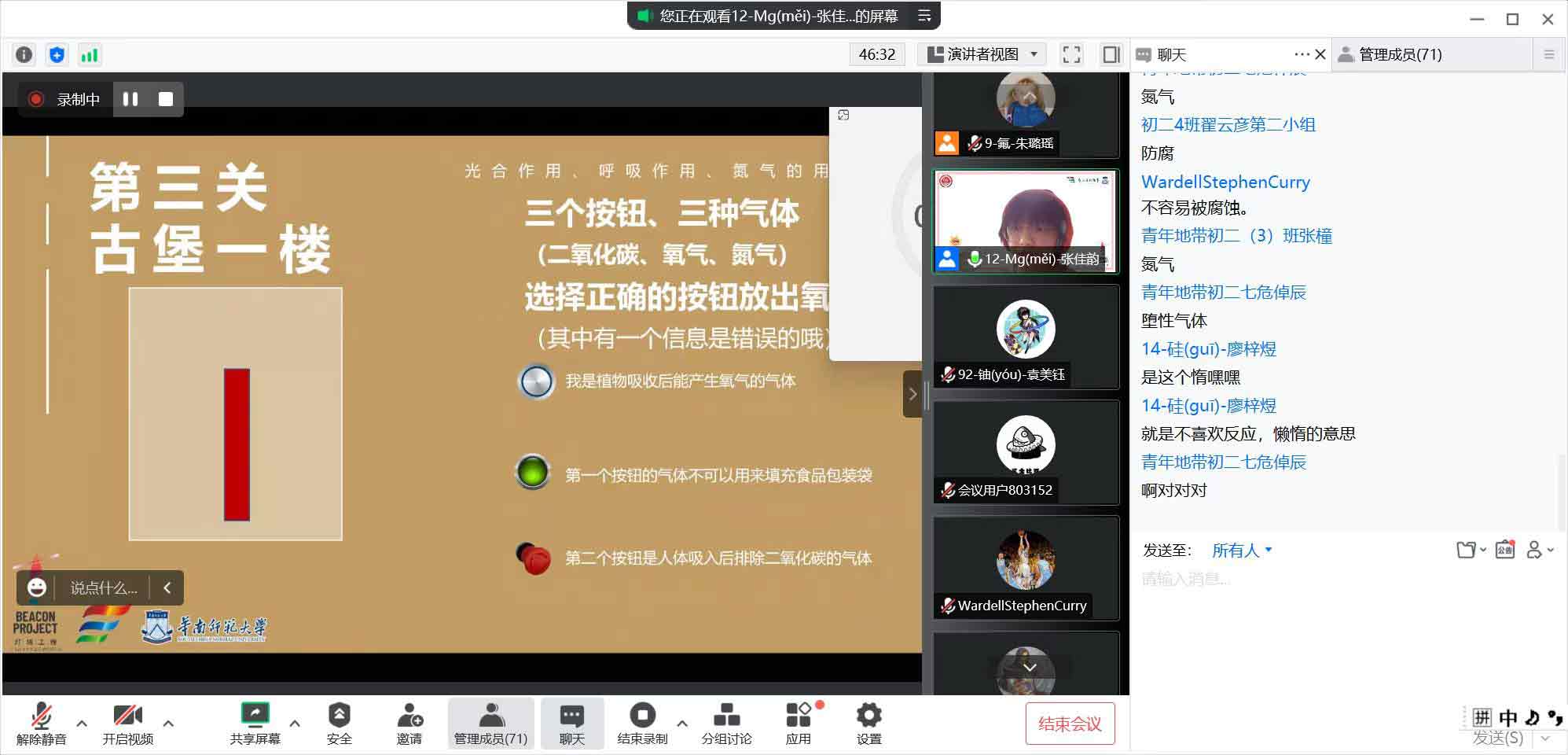
Task: Select the Chat (聊天) panel tab
Action: click(1171, 54)
